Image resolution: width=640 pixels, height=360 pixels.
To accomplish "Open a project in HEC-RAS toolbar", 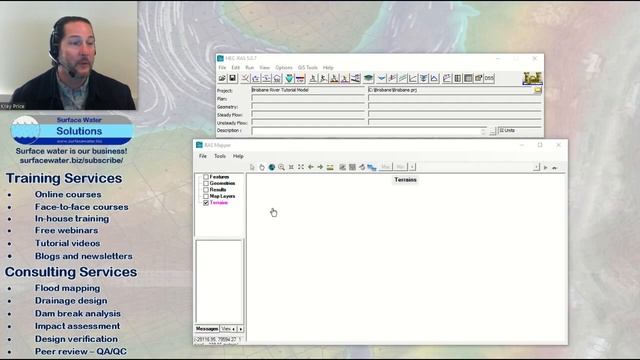I will [222, 78].
